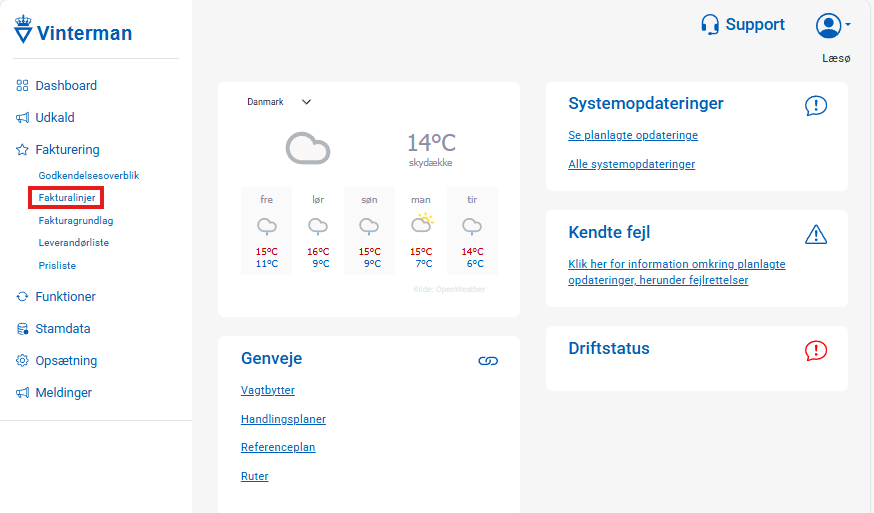This screenshot has height=513, width=874.
Task: Click the Stamdata database icon
Action: coord(22,328)
